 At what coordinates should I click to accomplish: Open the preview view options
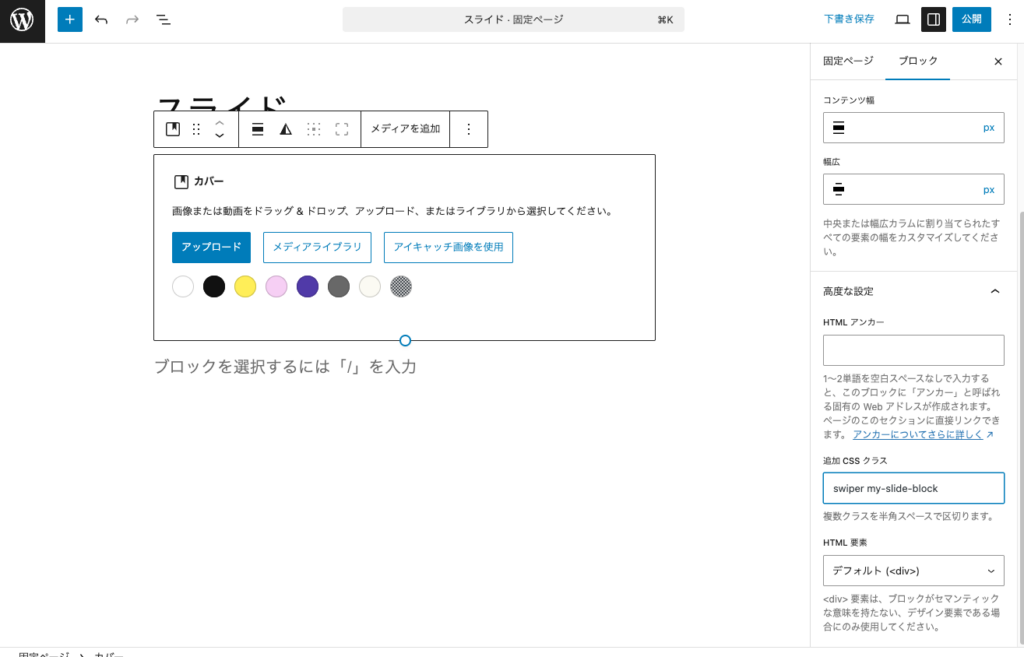pos(901,19)
